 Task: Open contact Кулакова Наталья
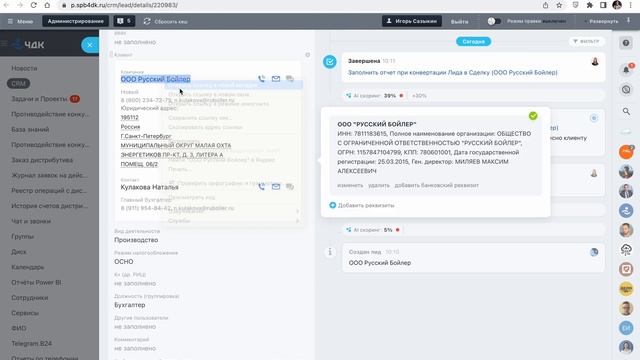click(x=149, y=187)
